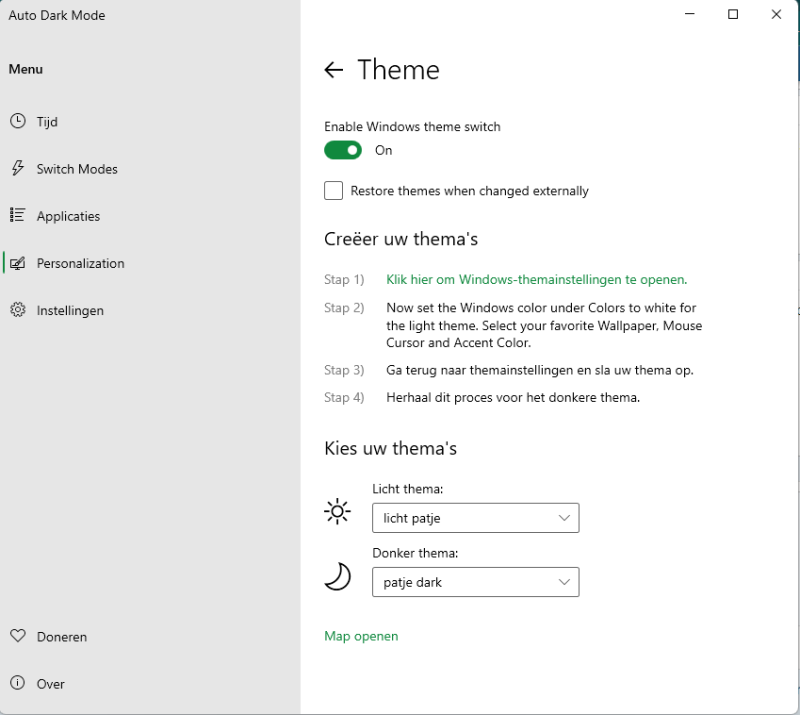Disable the Windows theme switch toggle
This screenshot has width=800, height=715.
pyautogui.click(x=343, y=150)
